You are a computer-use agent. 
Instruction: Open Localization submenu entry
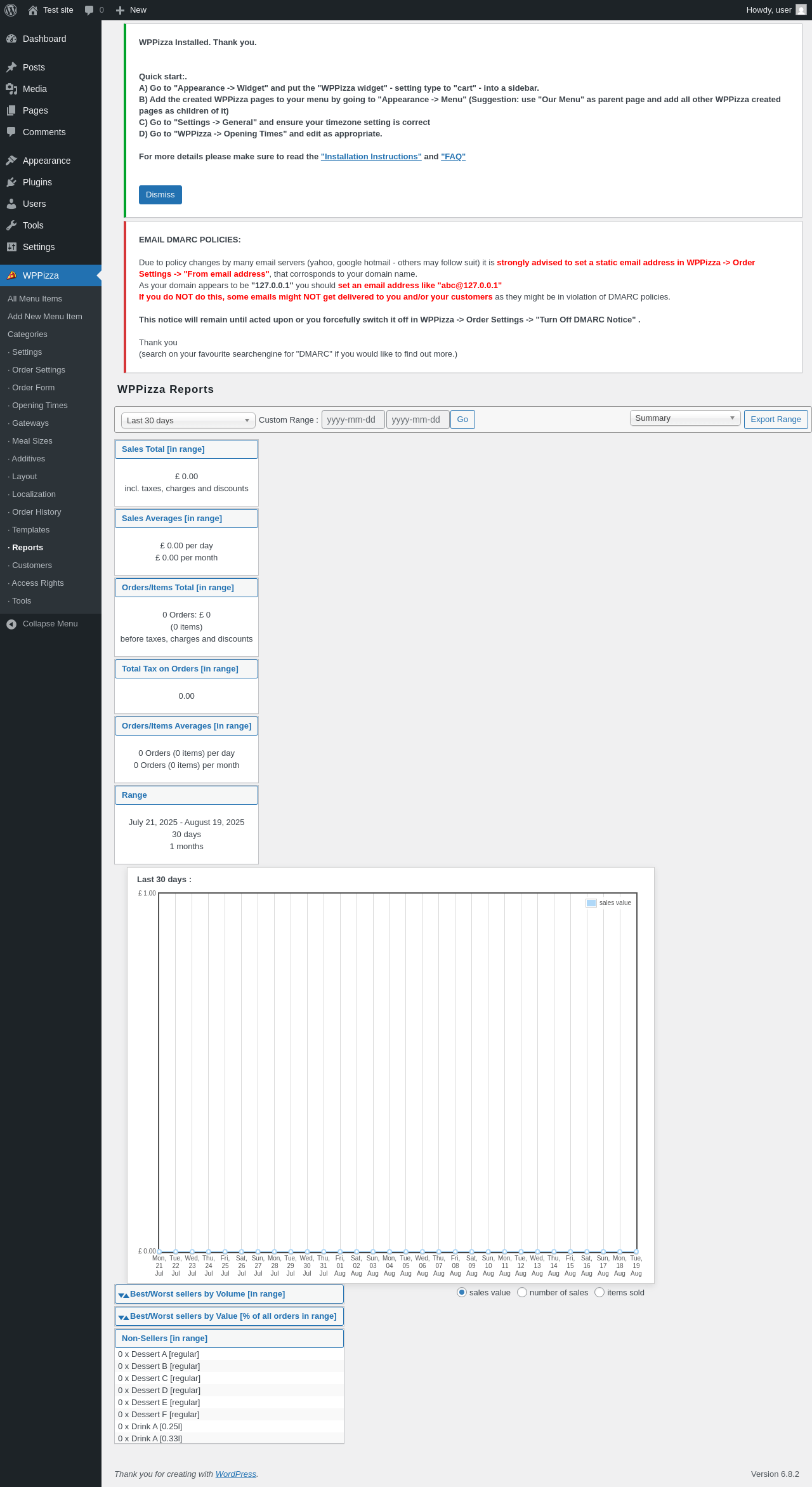[x=32, y=494]
